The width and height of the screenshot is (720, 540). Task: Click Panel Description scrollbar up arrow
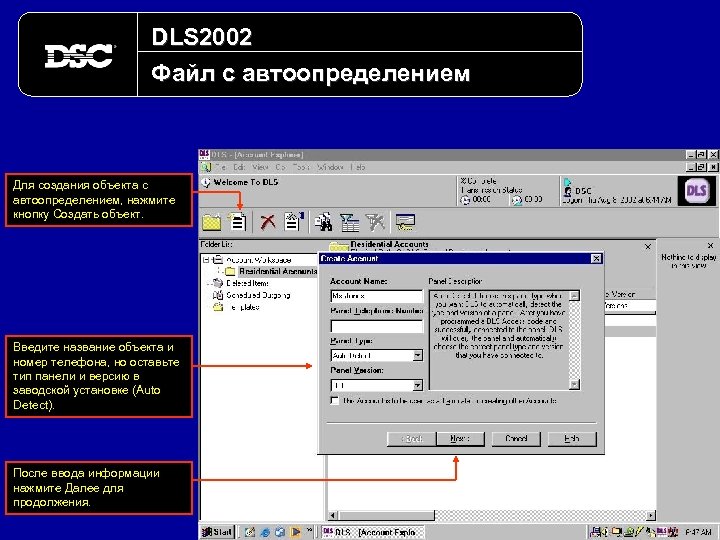click(574, 296)
